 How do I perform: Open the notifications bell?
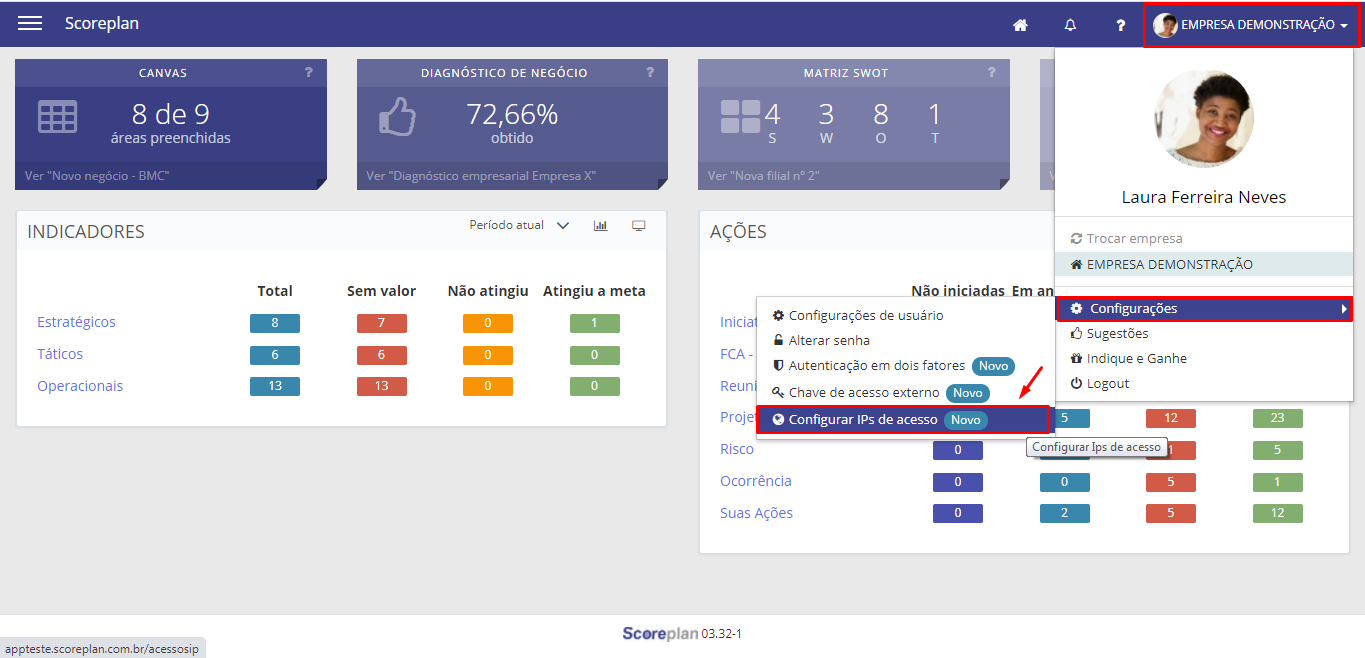point(1070,25)
